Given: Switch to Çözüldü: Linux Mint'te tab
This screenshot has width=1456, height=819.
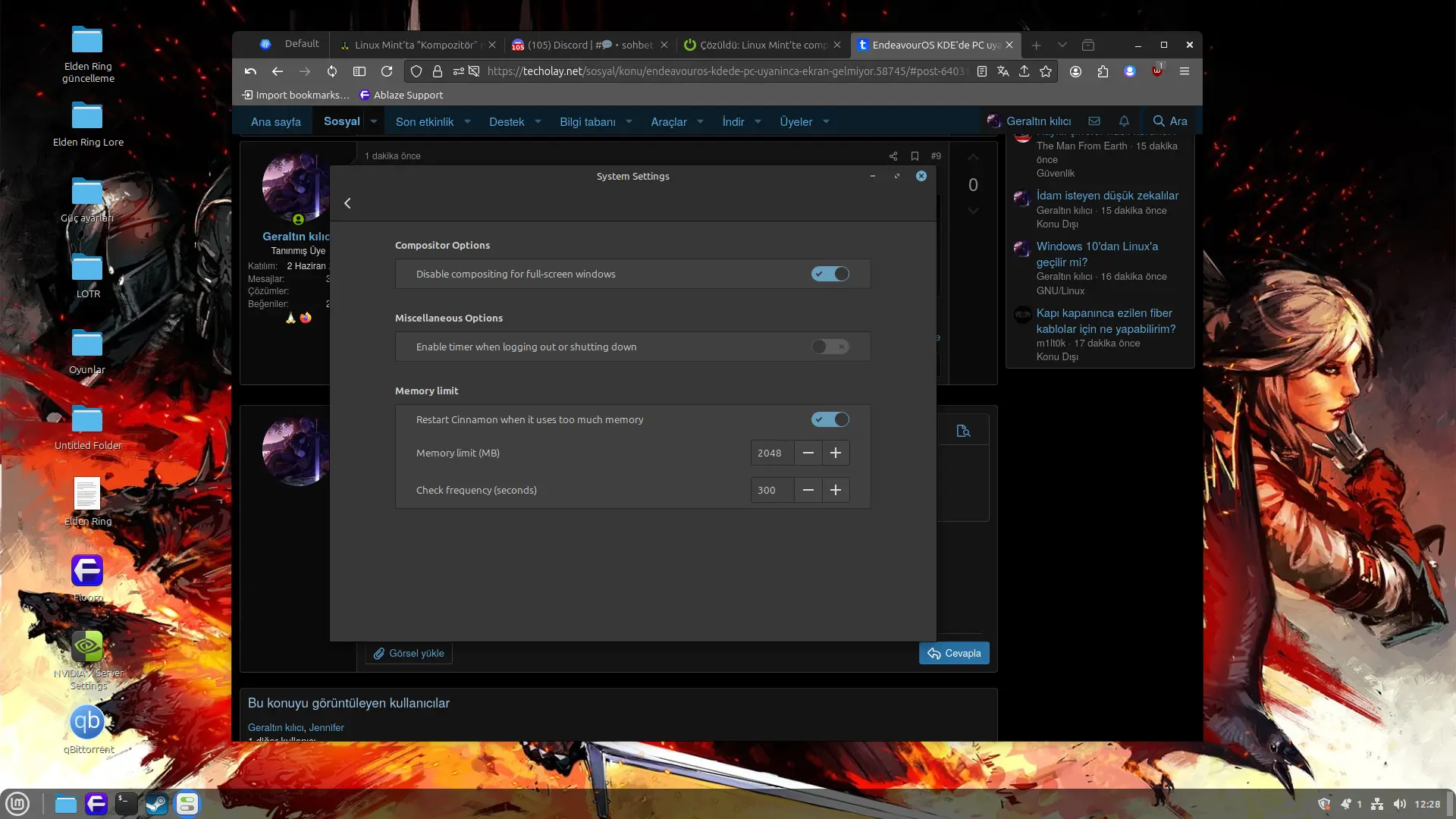Looking at the screenshot, I should (762, 45).
